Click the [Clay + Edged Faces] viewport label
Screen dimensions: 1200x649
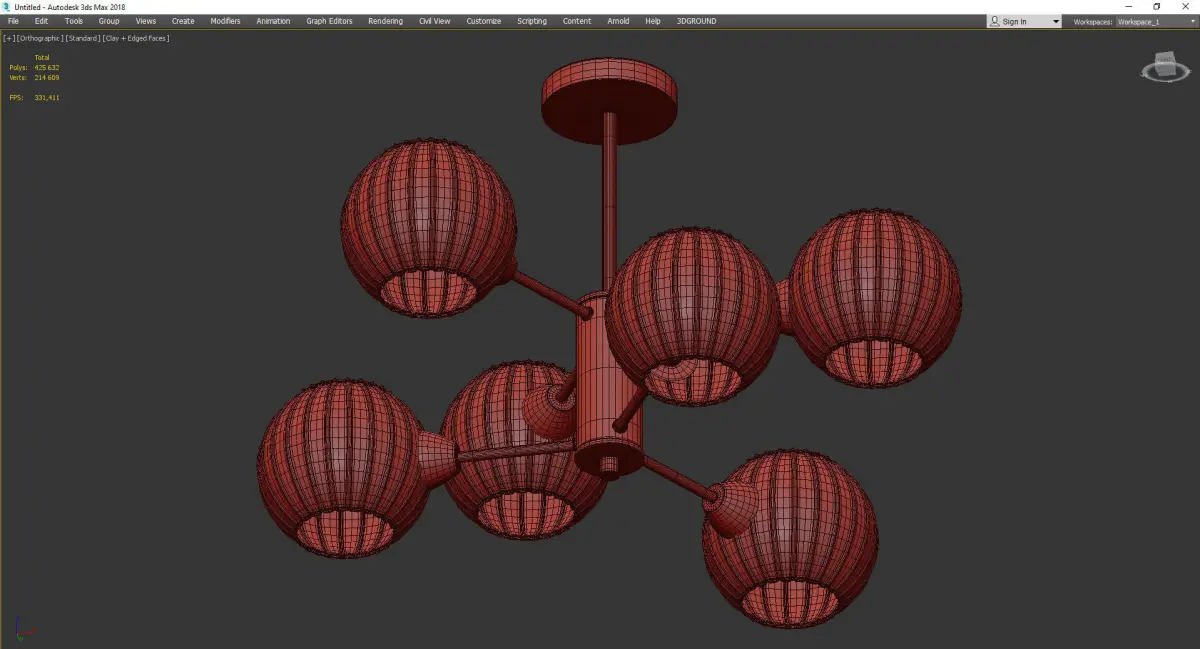tap(136, 38)
